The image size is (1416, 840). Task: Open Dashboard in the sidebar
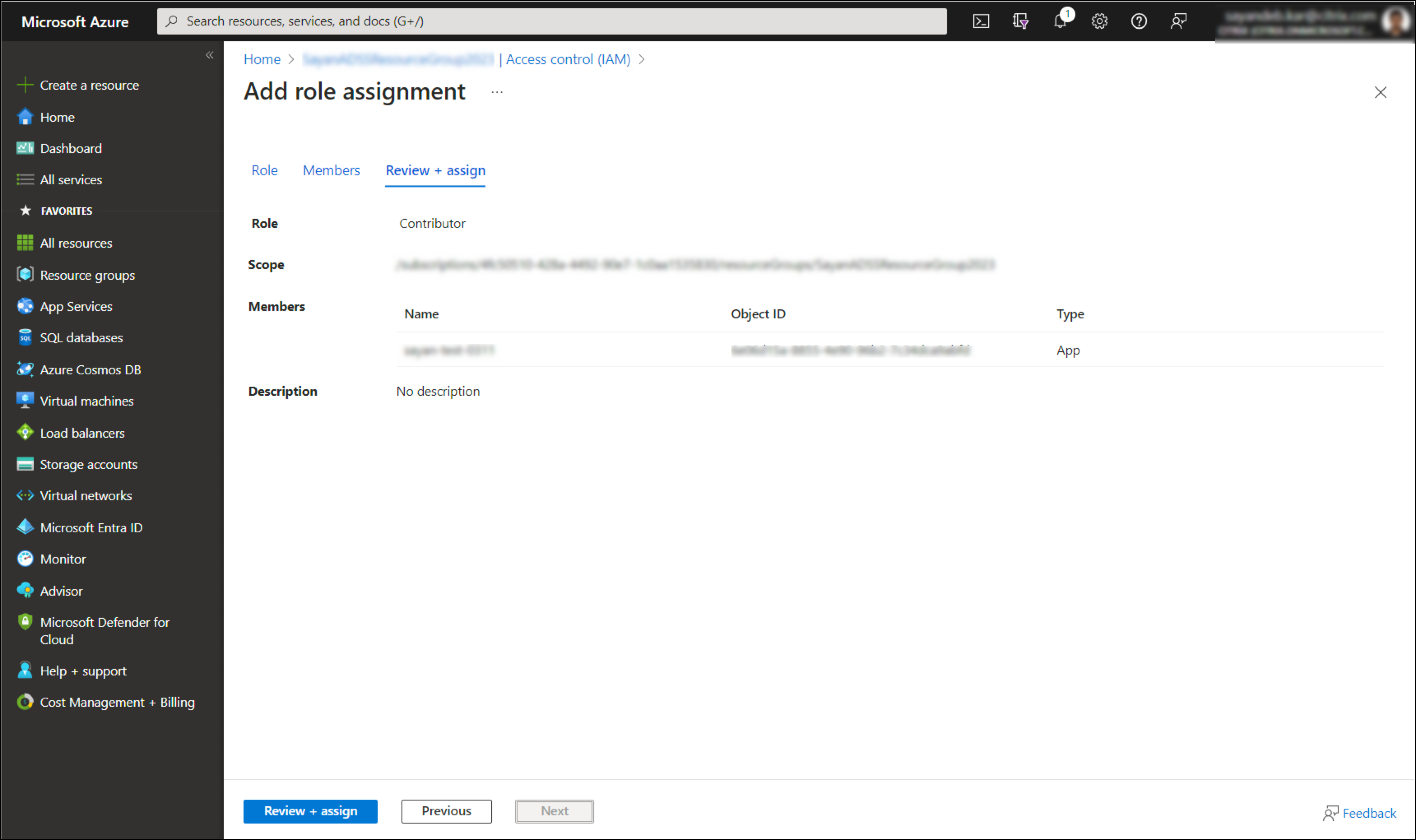(x=59, y=149)
